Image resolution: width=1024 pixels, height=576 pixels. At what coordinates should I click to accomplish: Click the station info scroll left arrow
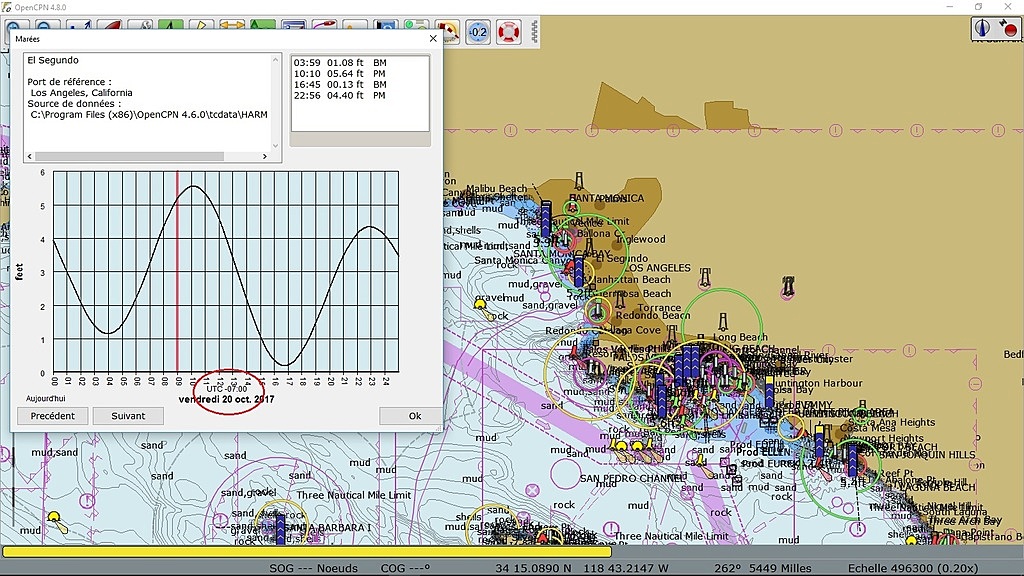click(x=29, y=157)
